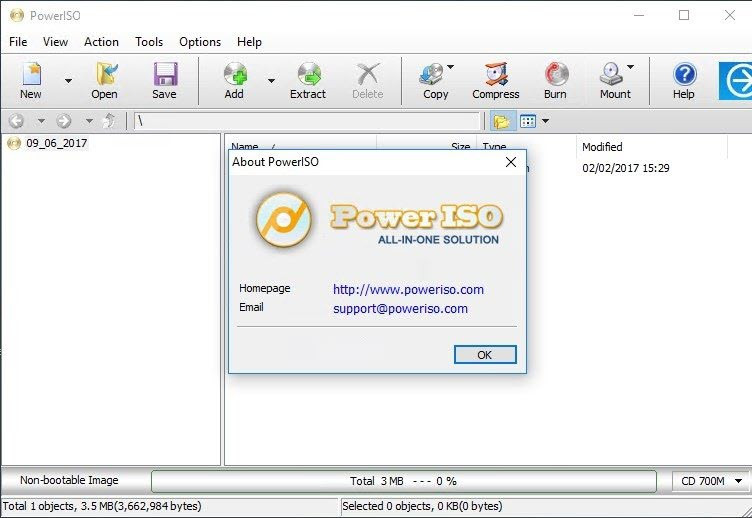752x518 pixels.
Task: Click OK in the About PowerISO dialog
Action: [485, 355]
